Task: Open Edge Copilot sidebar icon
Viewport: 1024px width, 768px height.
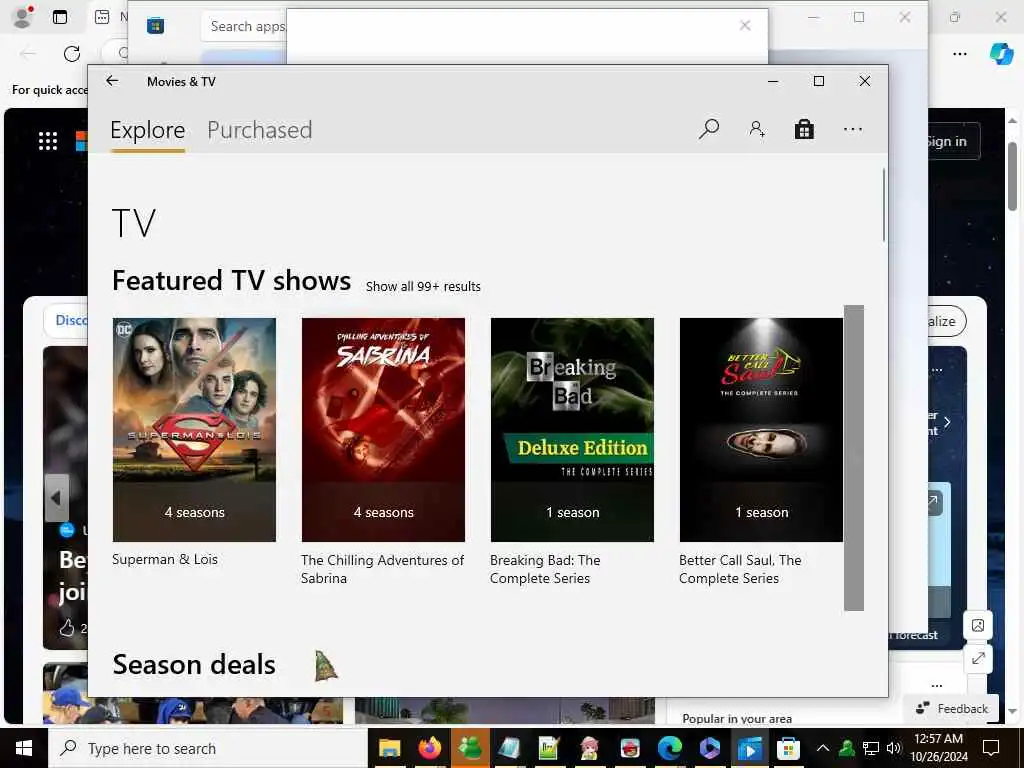Action: point(1001,54)
